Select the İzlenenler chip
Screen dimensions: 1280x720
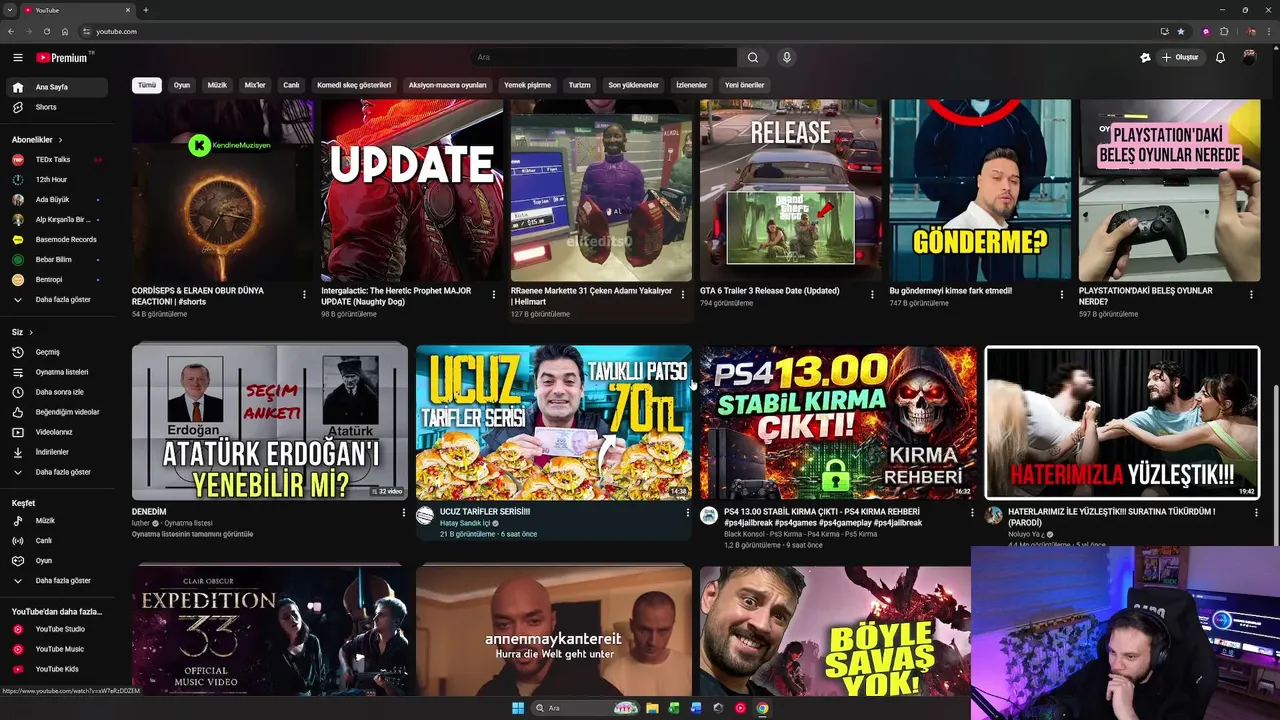pos(692,85)
